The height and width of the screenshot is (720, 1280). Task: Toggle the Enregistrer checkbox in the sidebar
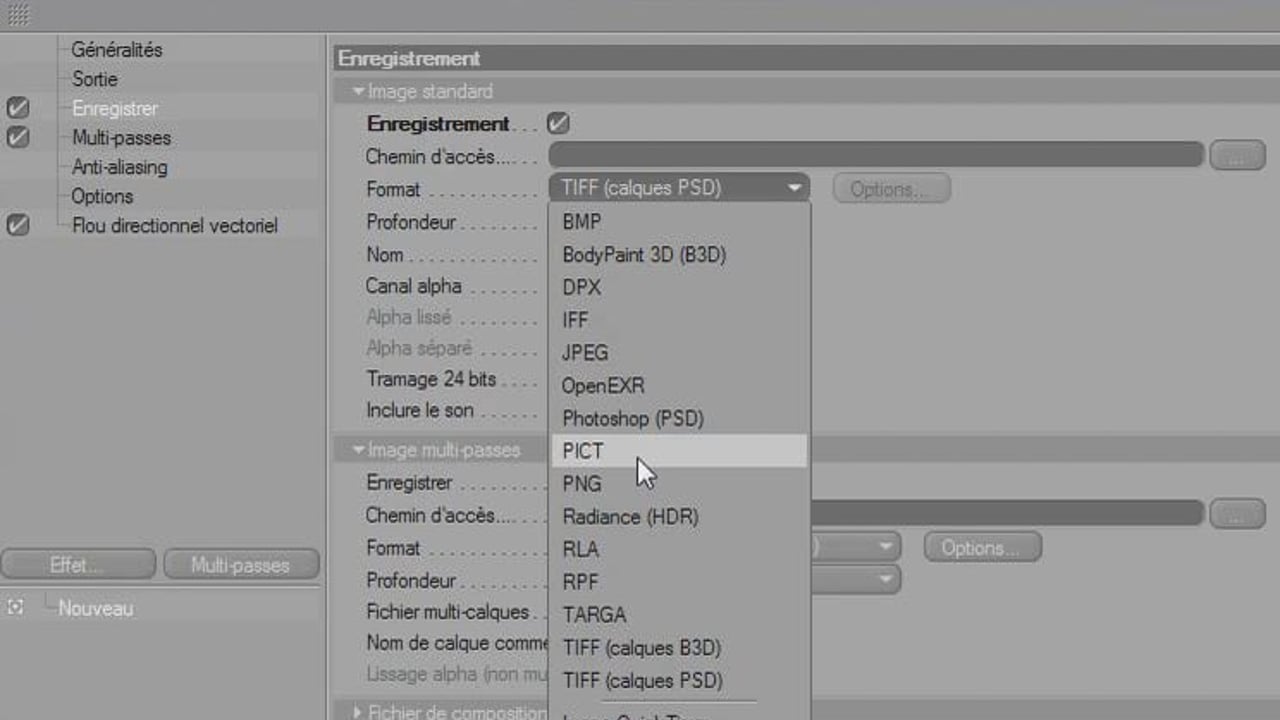point(17,107)
